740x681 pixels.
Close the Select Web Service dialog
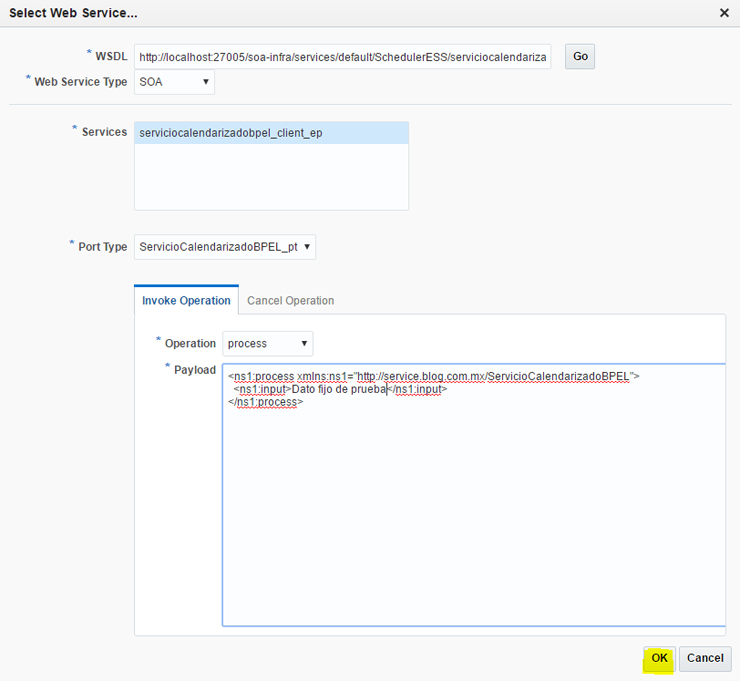pyautogui.click(x=724, y=13)
